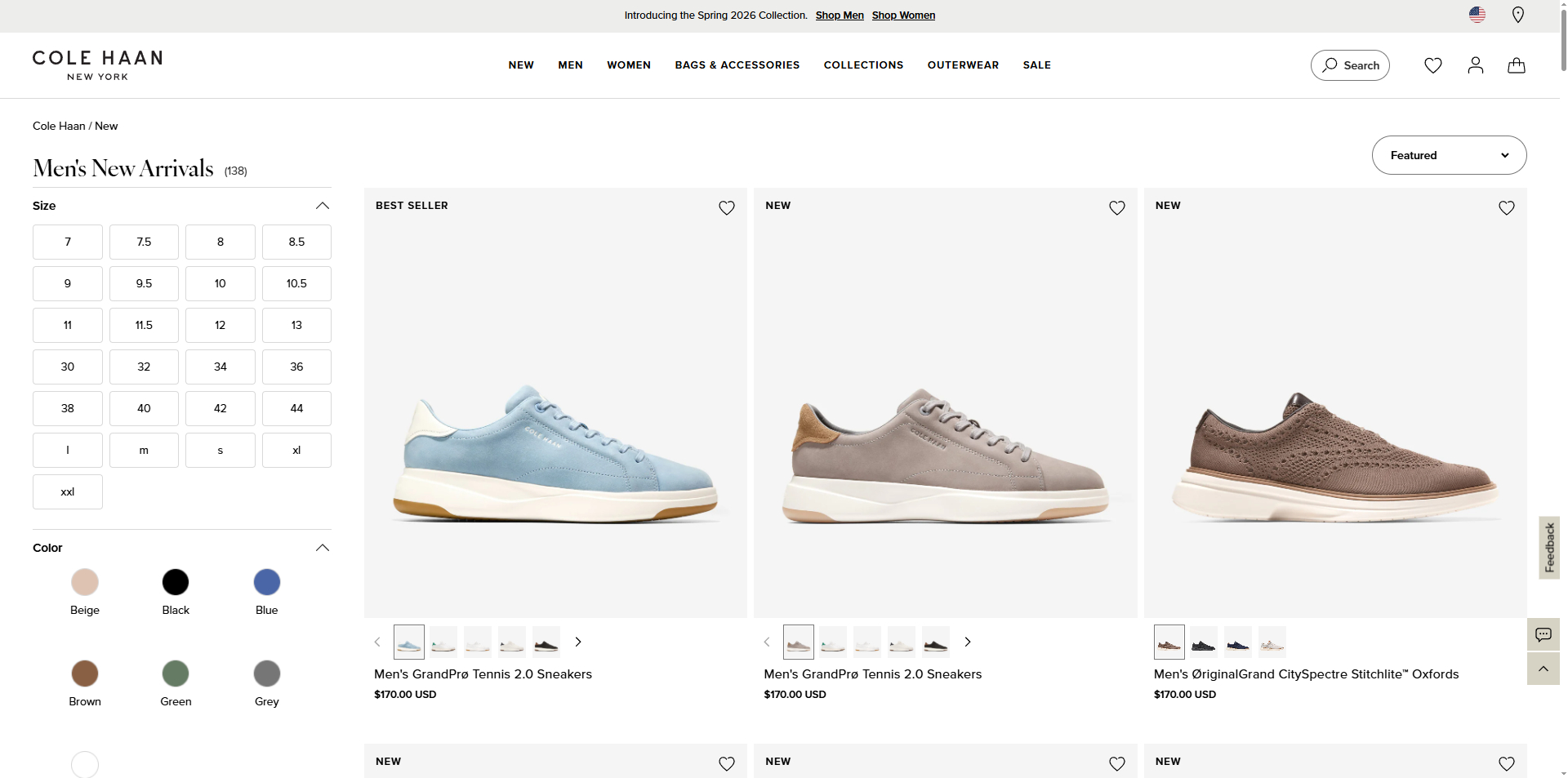The image size is (1568, 778).
Task: Show the next thumbnails for the blue sneakers
Action: (578, 642)
